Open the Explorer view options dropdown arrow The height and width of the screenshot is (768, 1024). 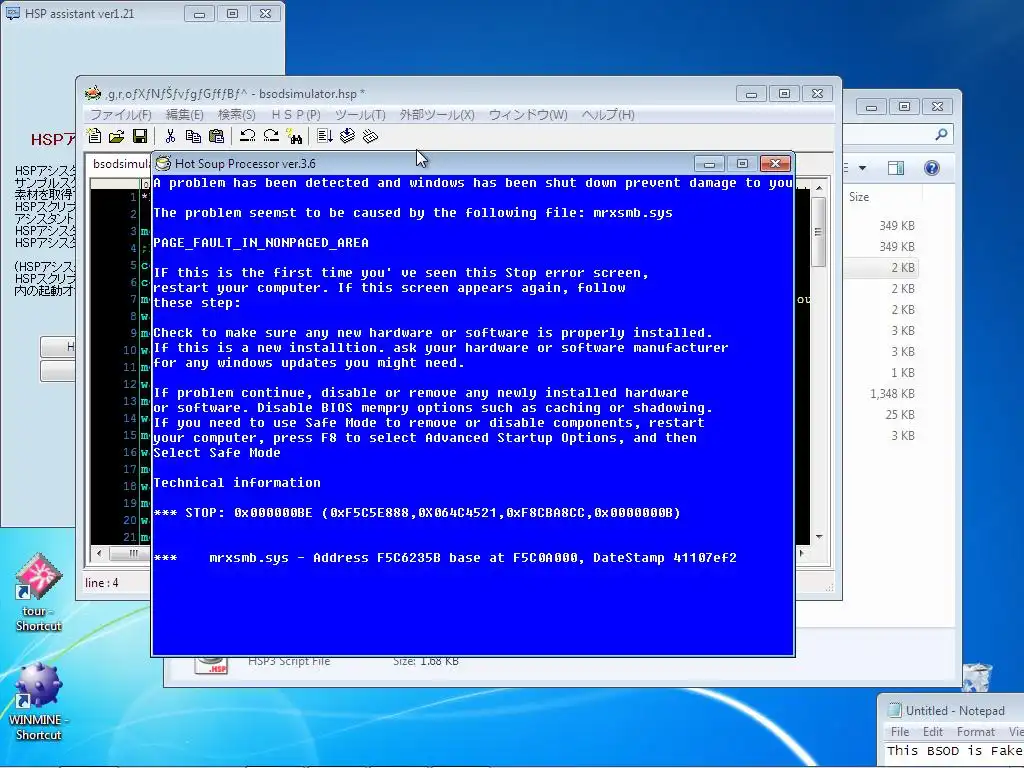(862, 168)
